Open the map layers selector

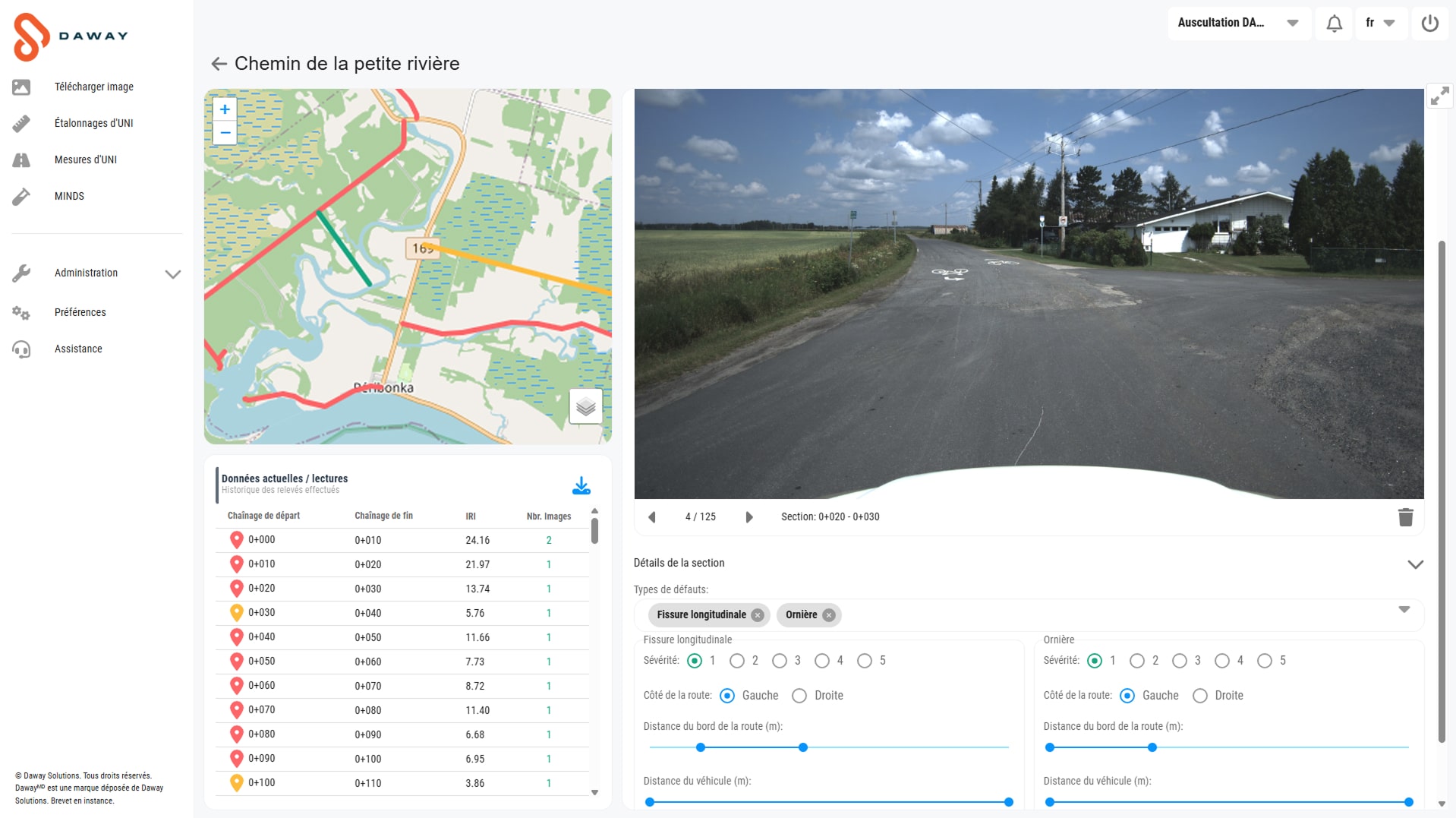tap(585, 407)
